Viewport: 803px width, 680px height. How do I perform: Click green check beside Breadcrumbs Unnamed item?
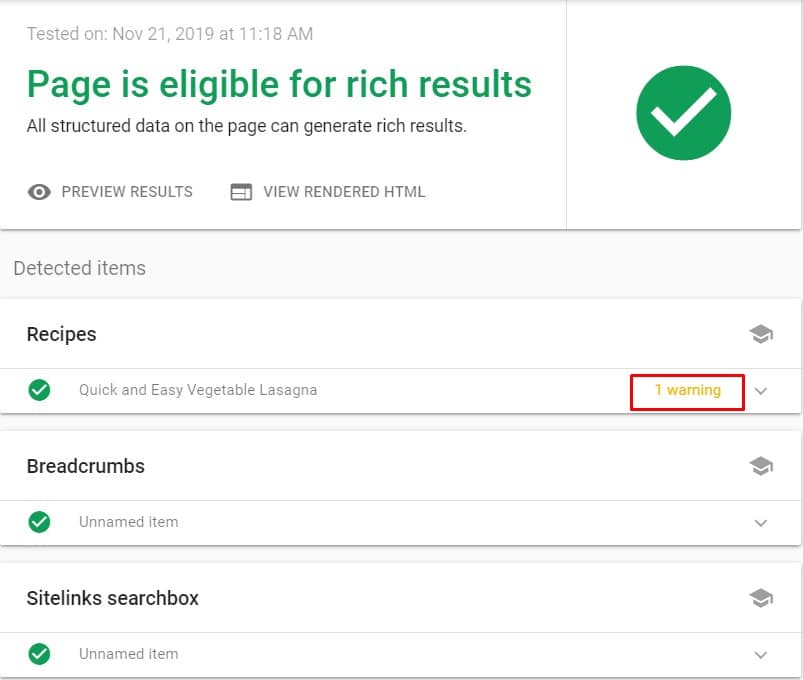(39, 522)
